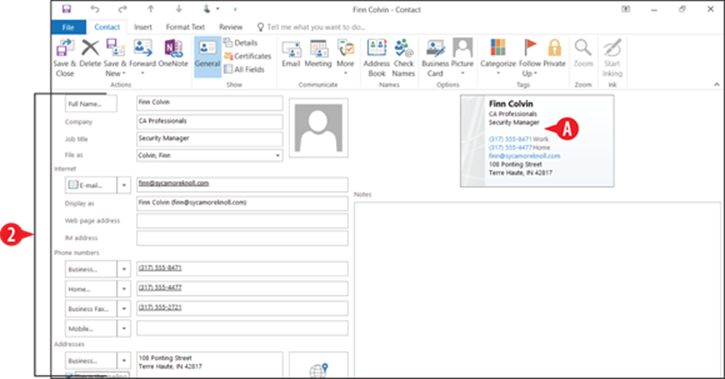Open the Business Fax type dropdown arrow
This screenshot has width=725, height=379.
click(x=124, y=309)
